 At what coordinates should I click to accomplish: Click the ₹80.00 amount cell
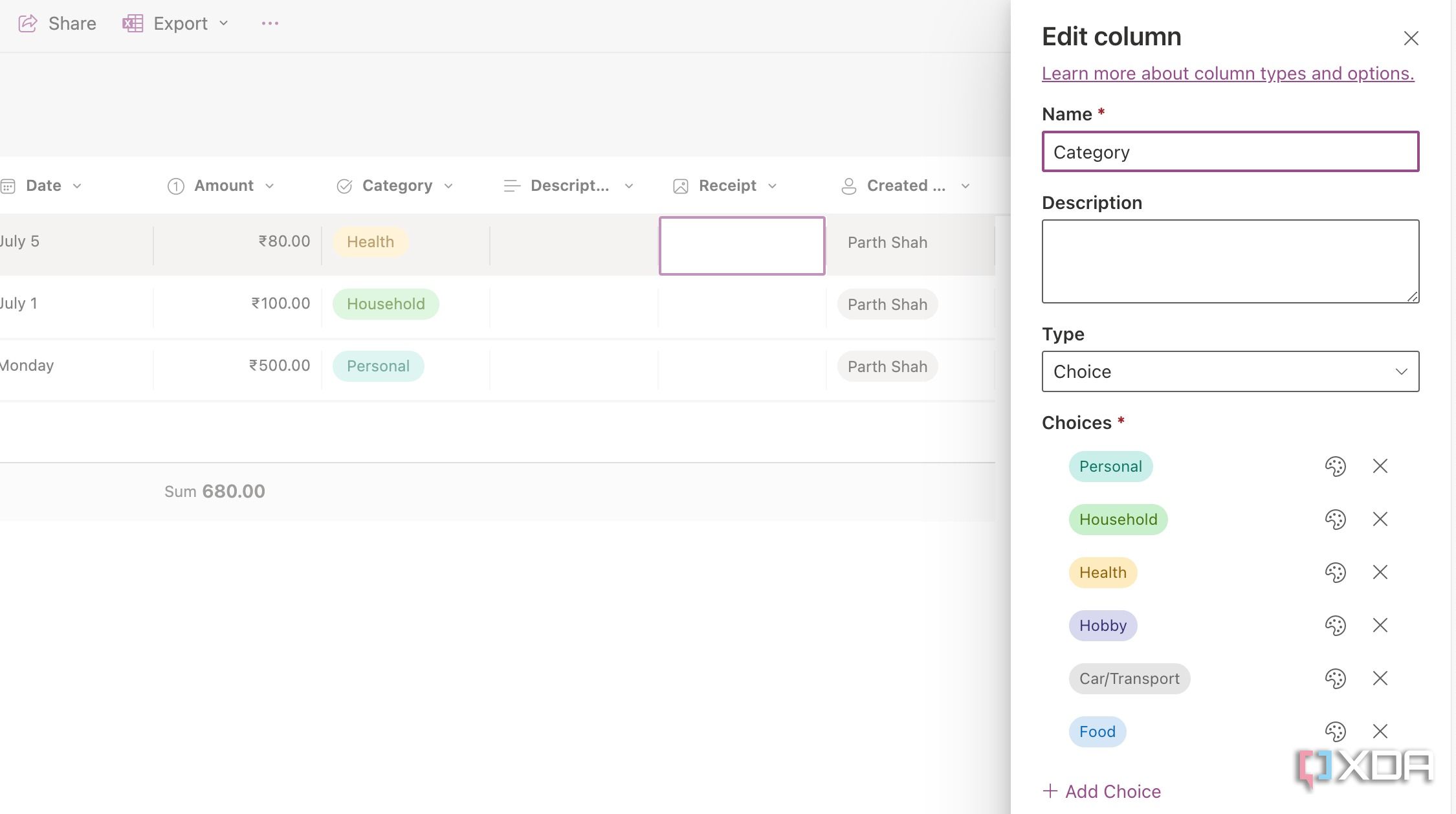point(237,242)
